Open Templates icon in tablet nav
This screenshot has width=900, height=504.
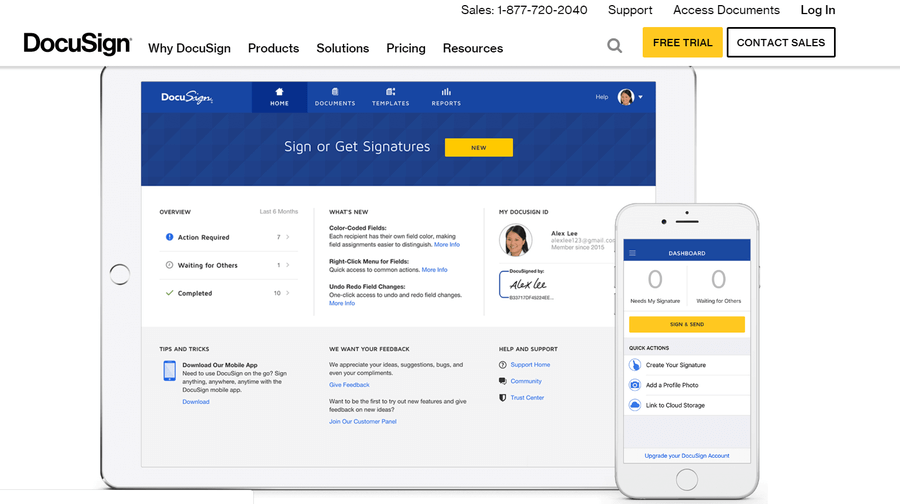[390, 92]
